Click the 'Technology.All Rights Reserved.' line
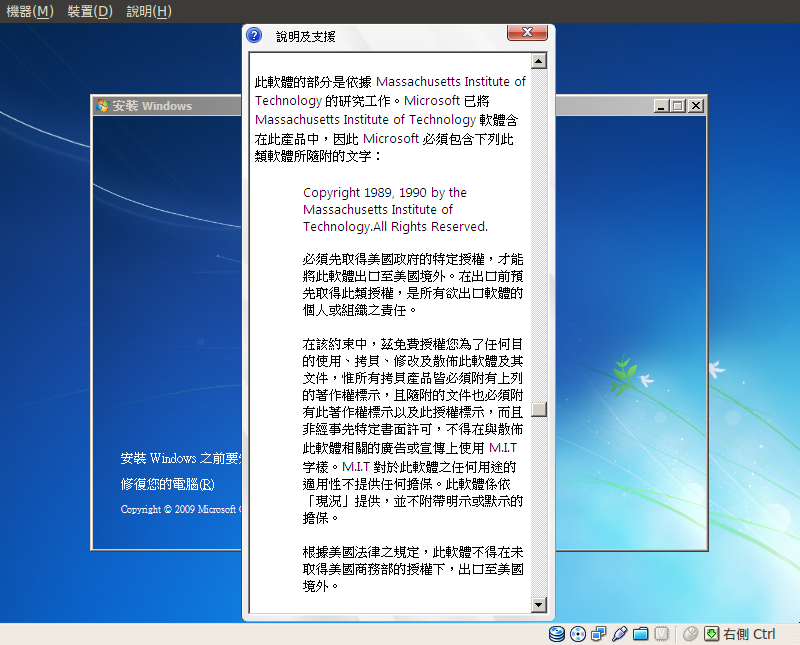Image resolution: width=800 pixels, height=645 pixels. click(395, 227)
